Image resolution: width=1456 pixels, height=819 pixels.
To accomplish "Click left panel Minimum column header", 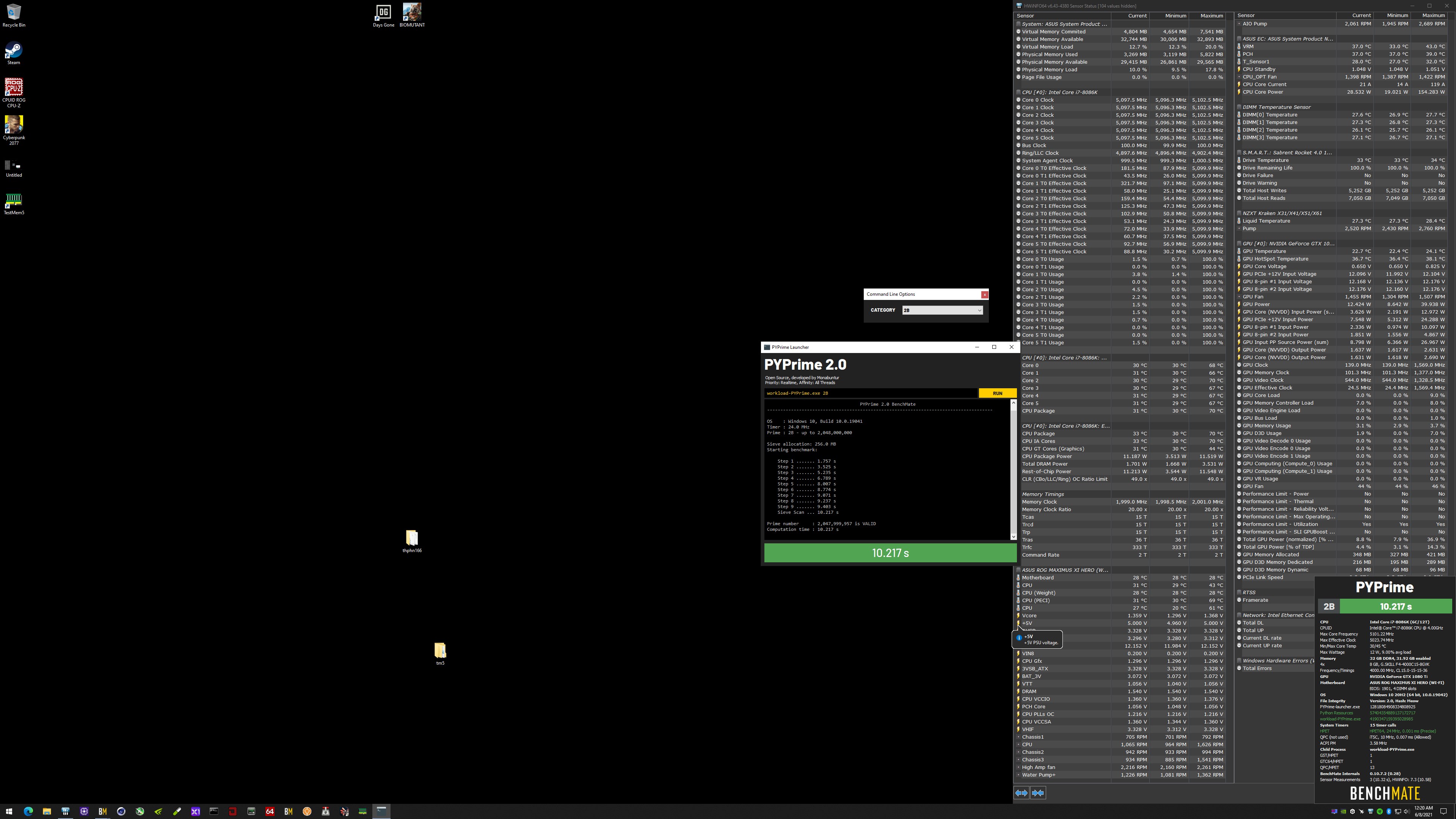I will pyautogui.click(x=1169, y=16).
